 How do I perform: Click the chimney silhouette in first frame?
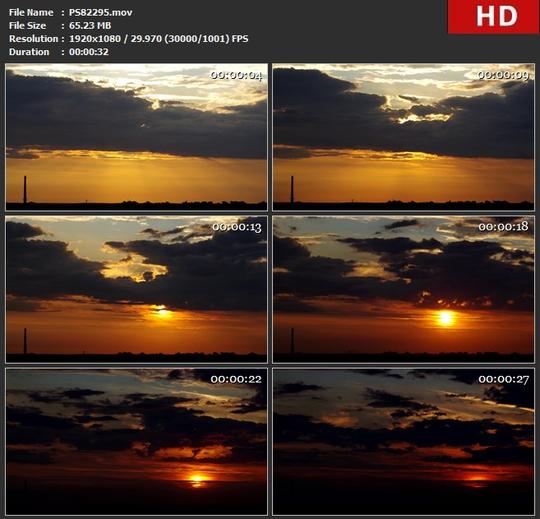[x=25, y=189]
